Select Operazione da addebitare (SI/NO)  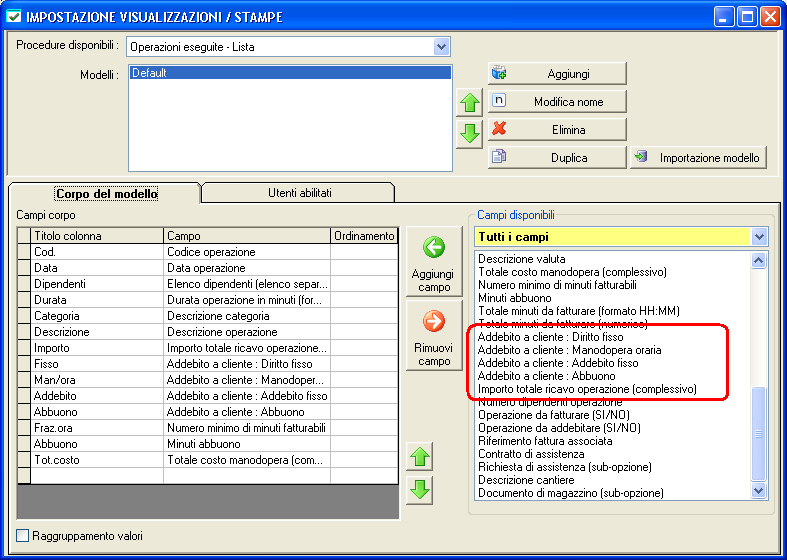pos(559,428)
